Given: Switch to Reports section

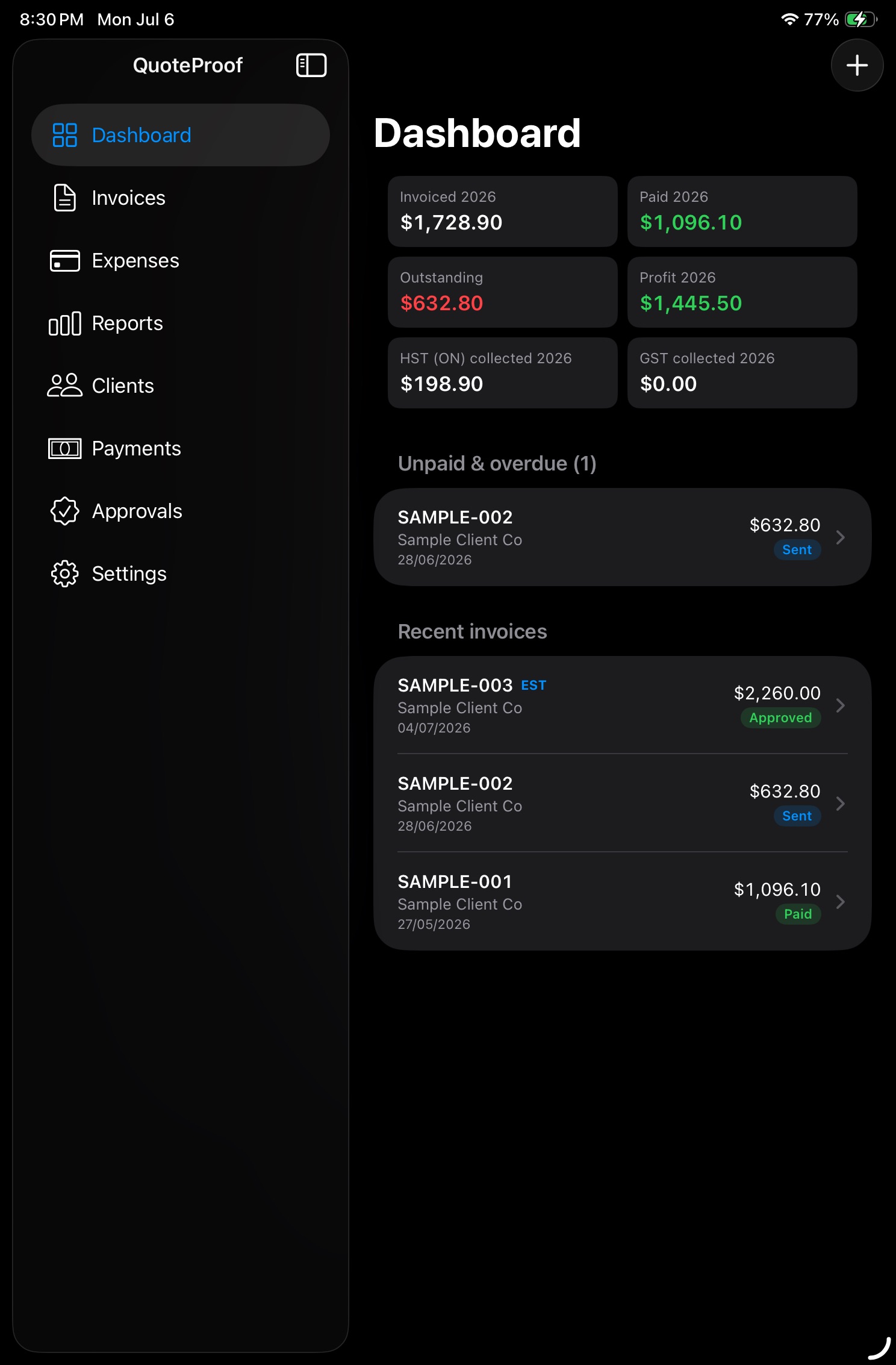Looking at the screenshot, I should click(x=181, y=323).
